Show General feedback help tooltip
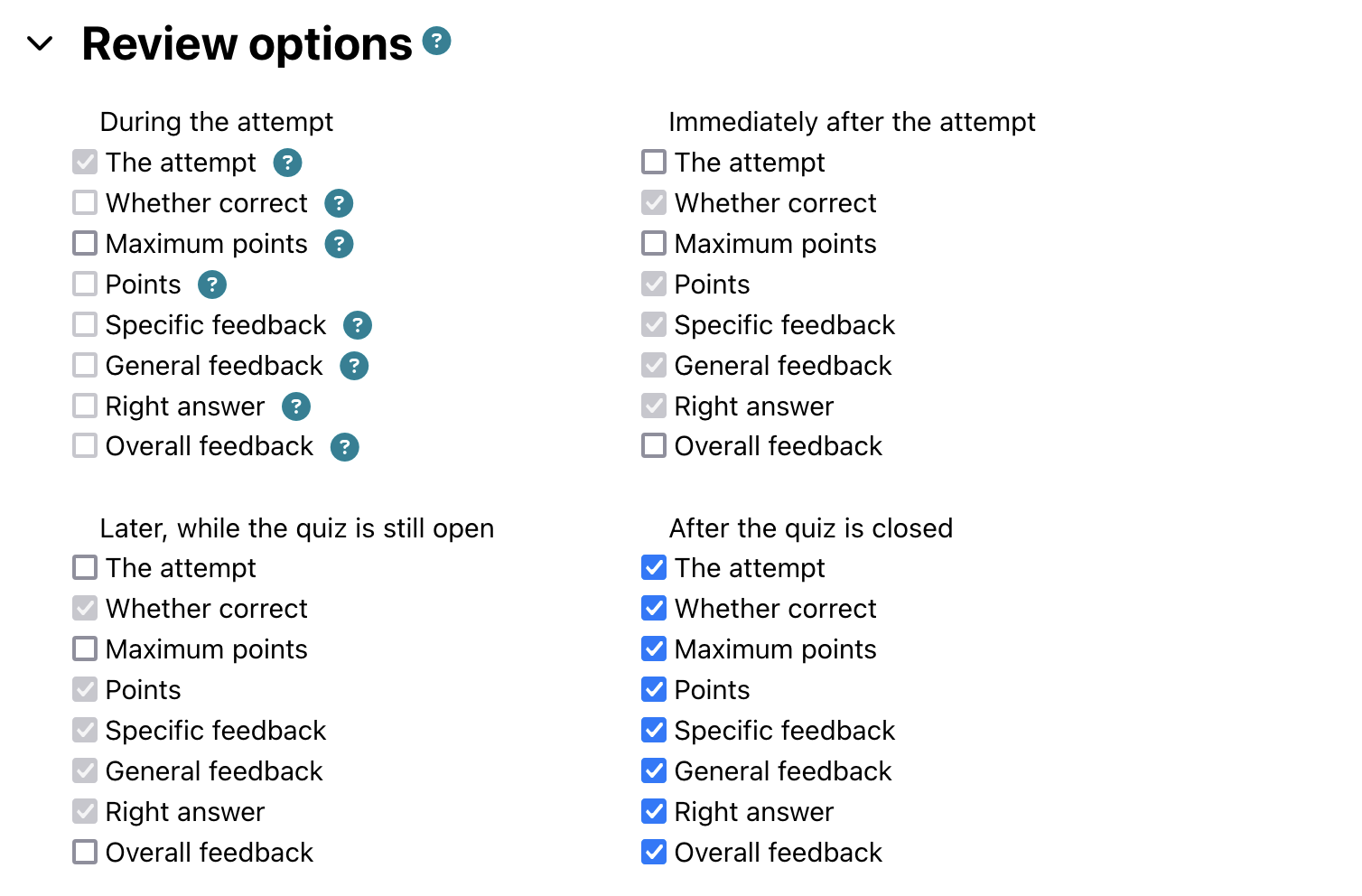This screenshot has height=896, width=1362. coord(354,366)
